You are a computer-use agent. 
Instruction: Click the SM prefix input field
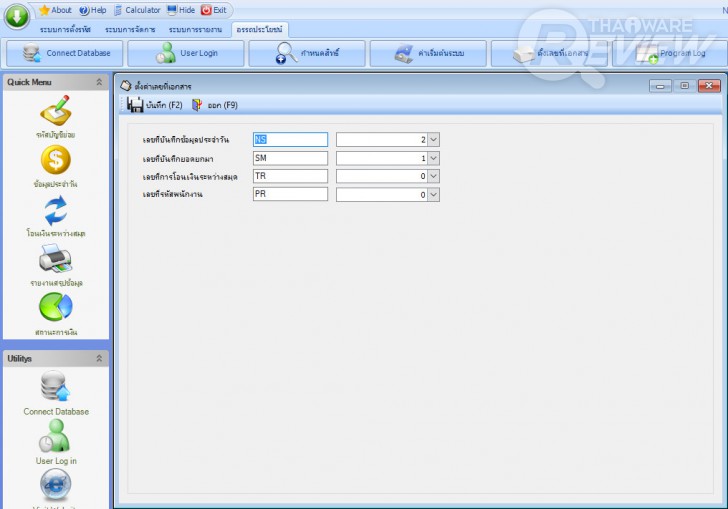point(290,158)
